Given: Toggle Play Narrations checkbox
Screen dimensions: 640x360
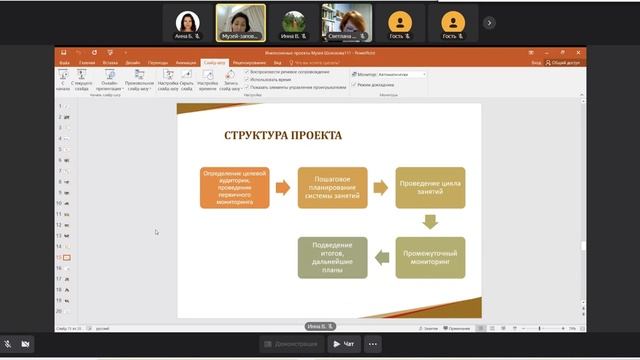Looking at the screenshot, I should tap(247, 72).
